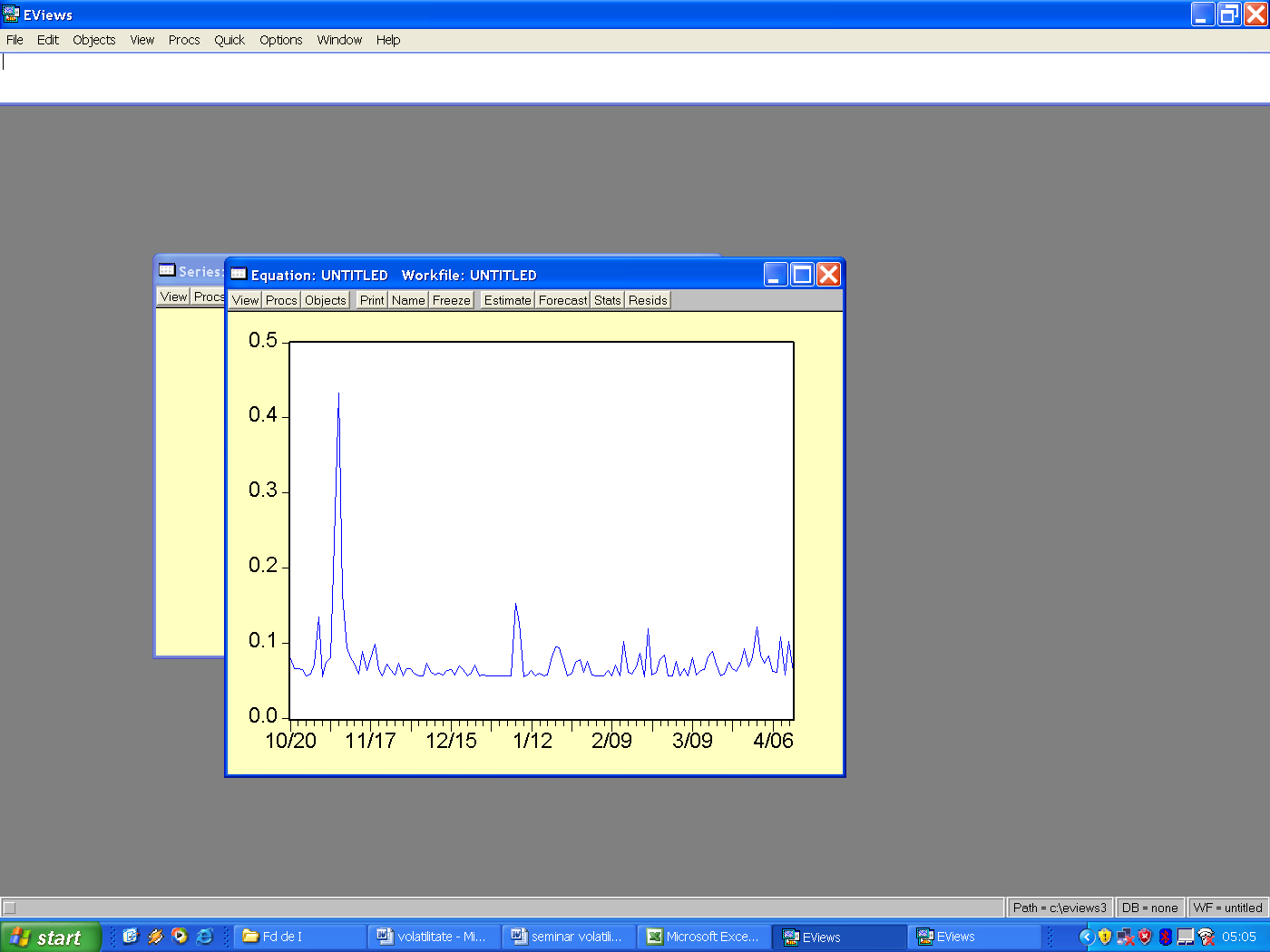Image resolution: width=1270 pixels, height=952 pixels.
Task: Maximize the Equation window
Action: click(x=802, y=274)
